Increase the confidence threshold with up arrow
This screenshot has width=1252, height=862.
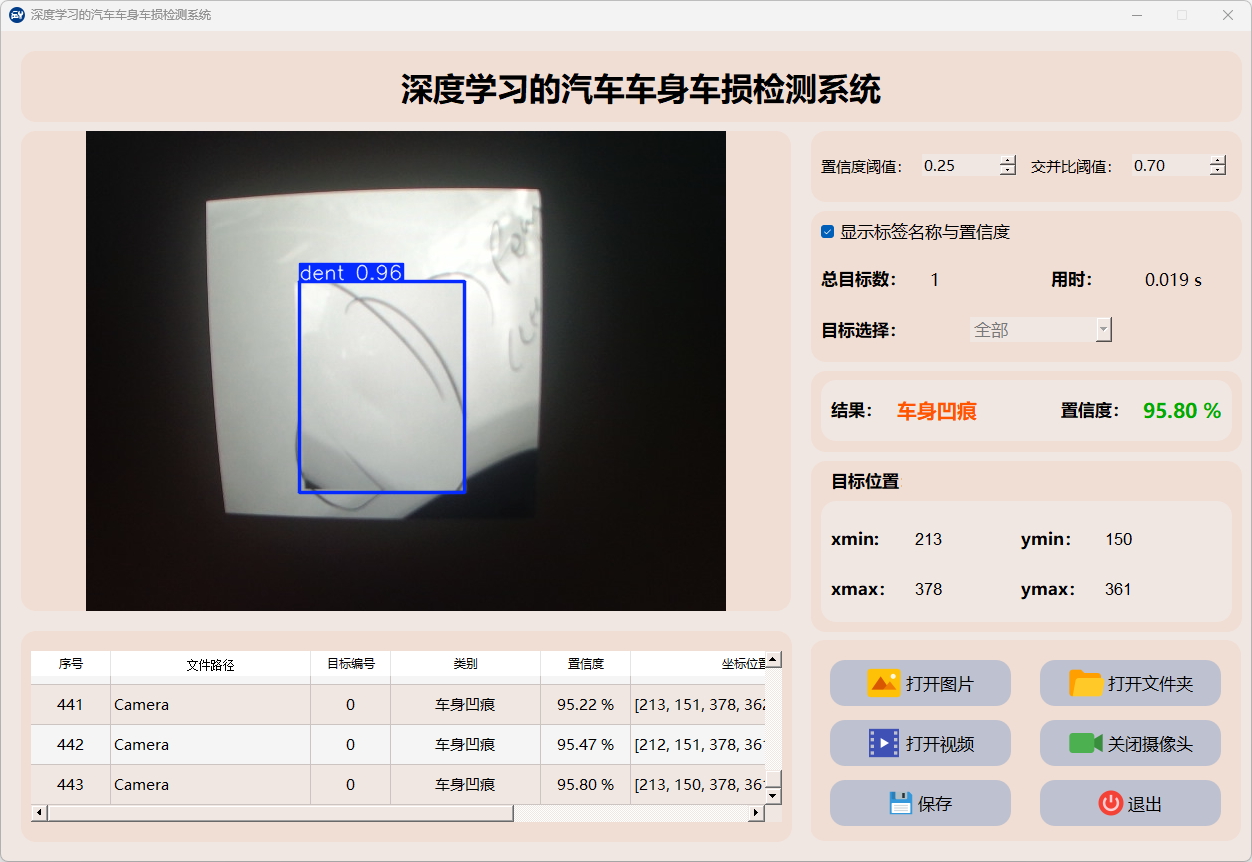click(1007, 161)
